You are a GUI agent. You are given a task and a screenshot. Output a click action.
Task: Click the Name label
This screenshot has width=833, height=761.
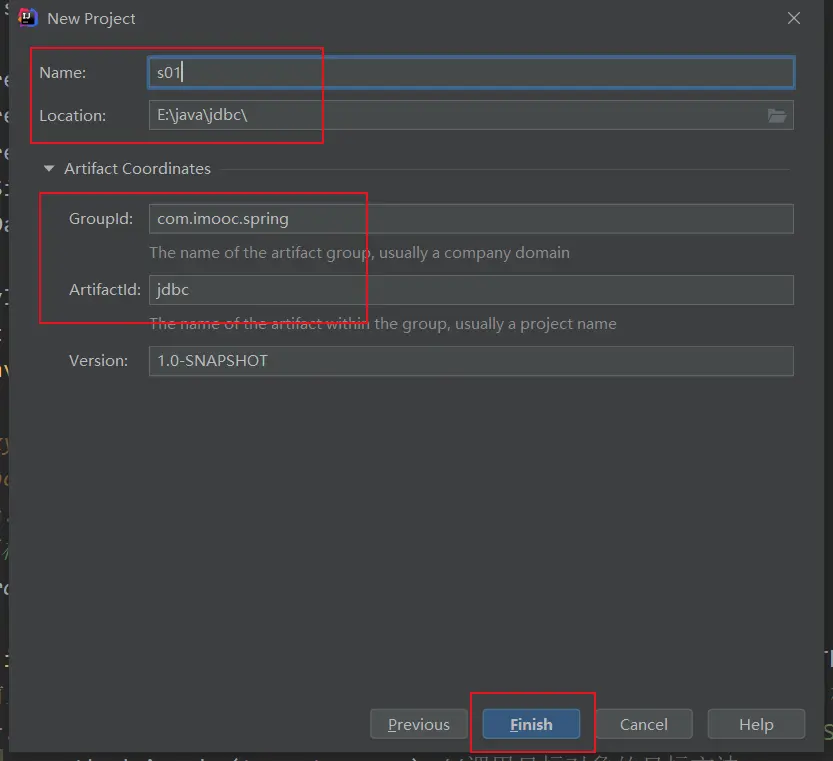pos(63,73)
